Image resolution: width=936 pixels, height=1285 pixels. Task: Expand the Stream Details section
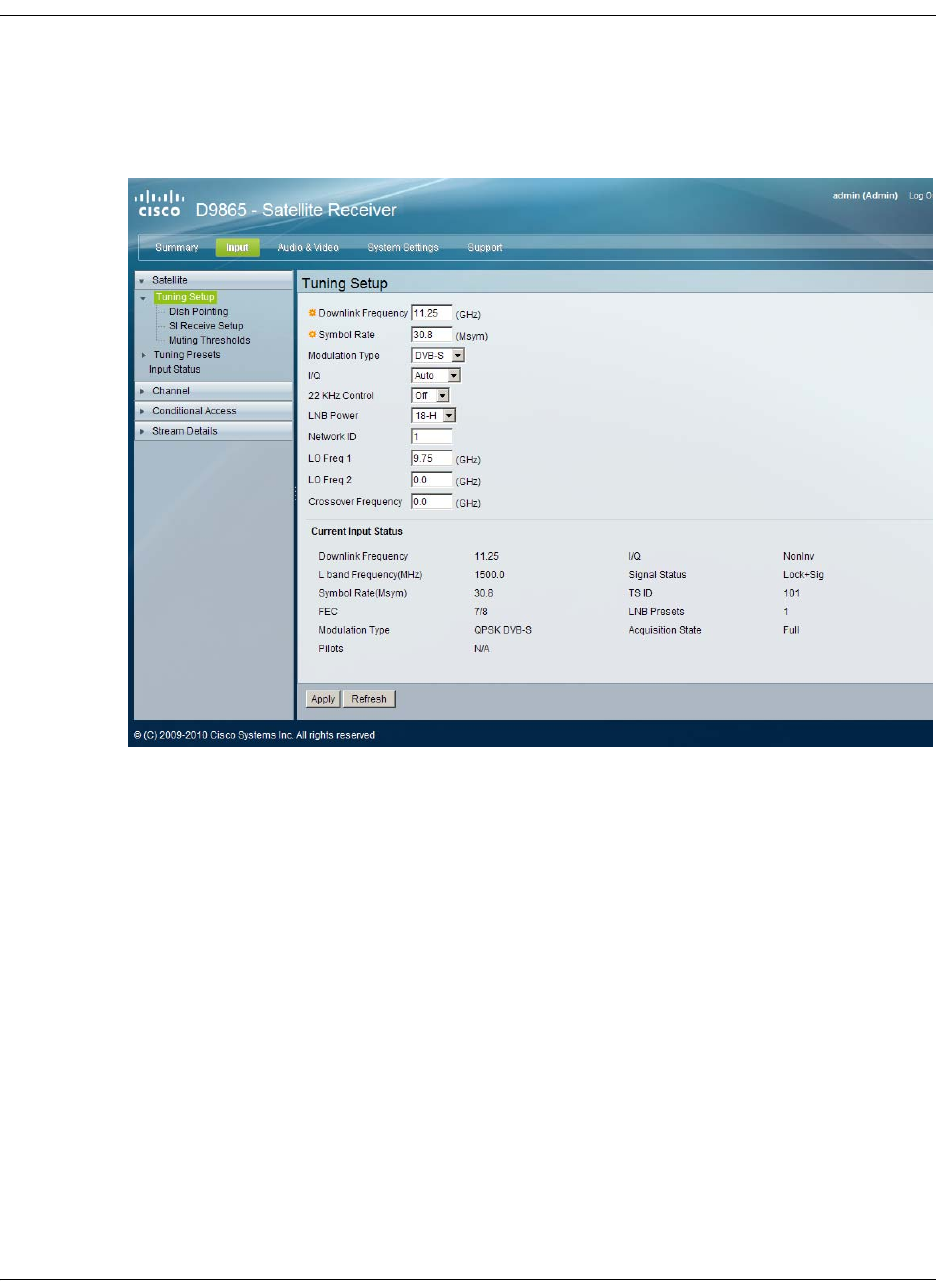213,431
